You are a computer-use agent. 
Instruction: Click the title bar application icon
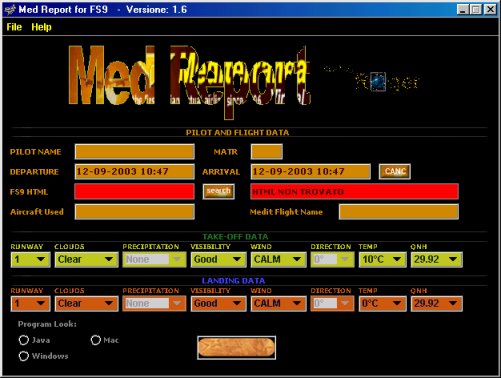pos(10,9)
